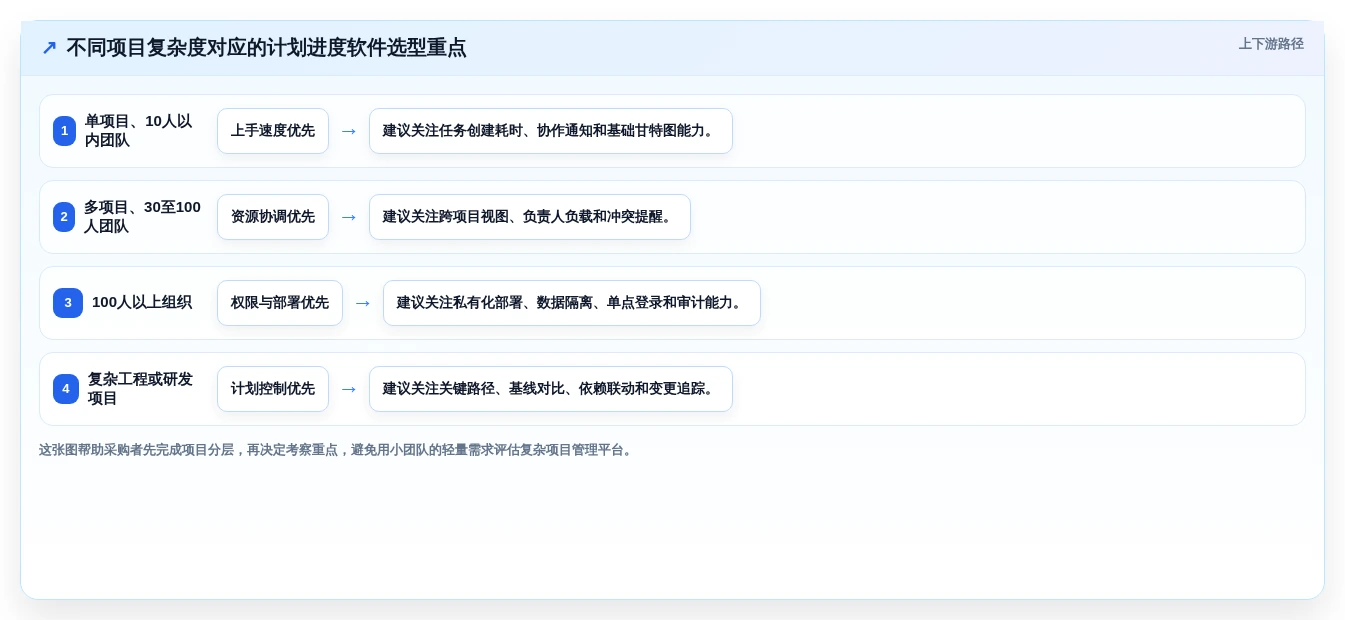
Task: Click the 计划控制优先 box
Action: point(273,389)
